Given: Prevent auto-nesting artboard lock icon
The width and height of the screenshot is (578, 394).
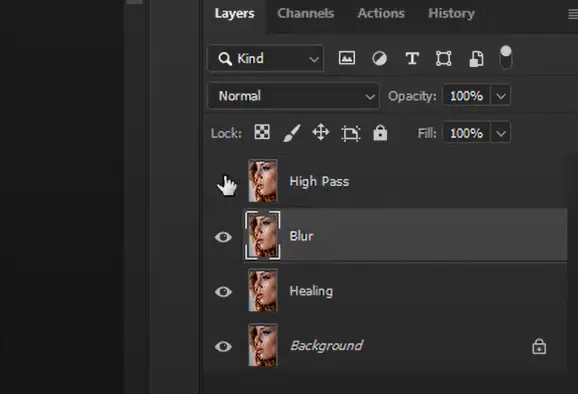Looking at the screenshot, I should (351, 133).
